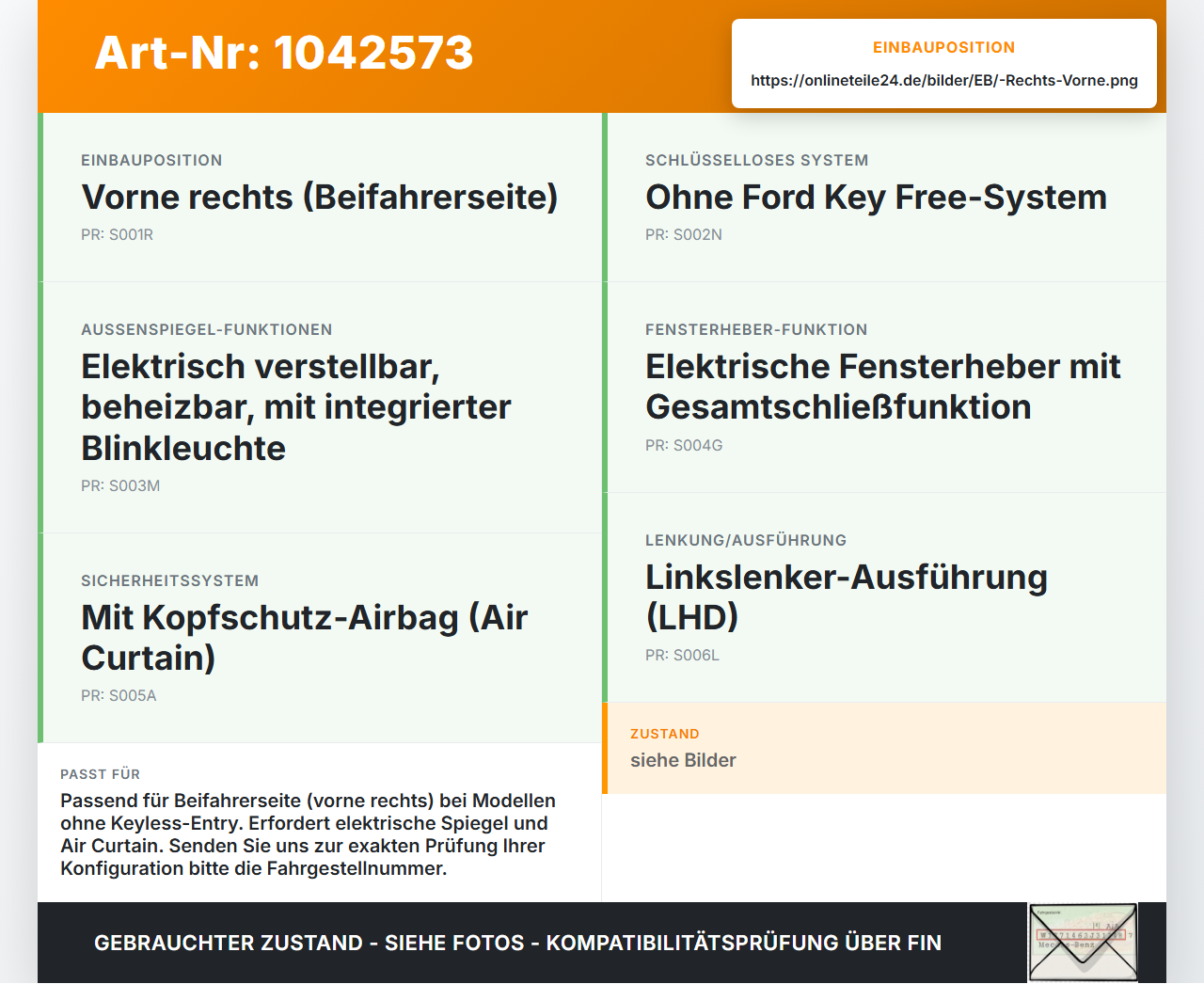Select "Elektrische Fensterheber mit Gesamtschließfunktion" text

pyautogui.click(x=883, y=386)
